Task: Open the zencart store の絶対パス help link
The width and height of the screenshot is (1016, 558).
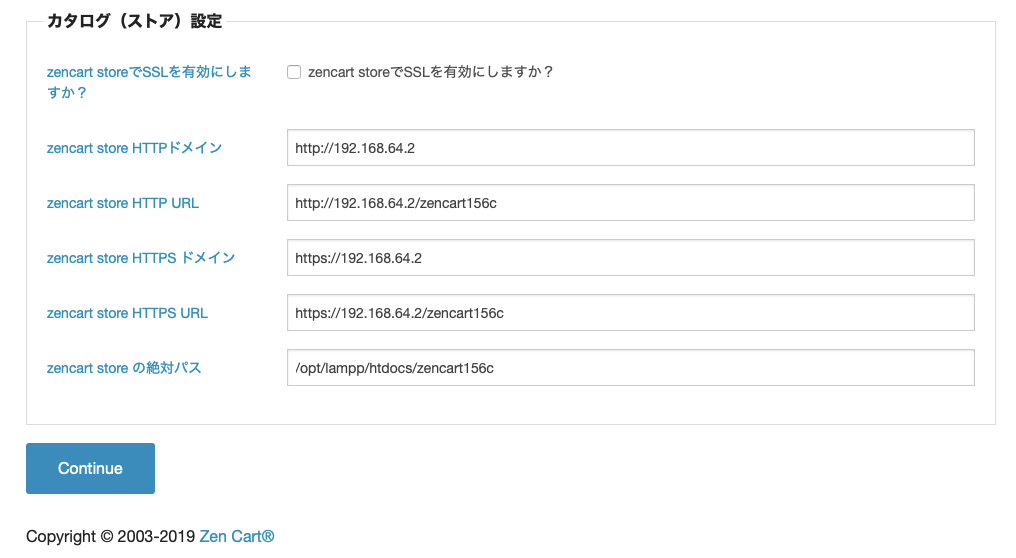Action: tap(124, 368)
